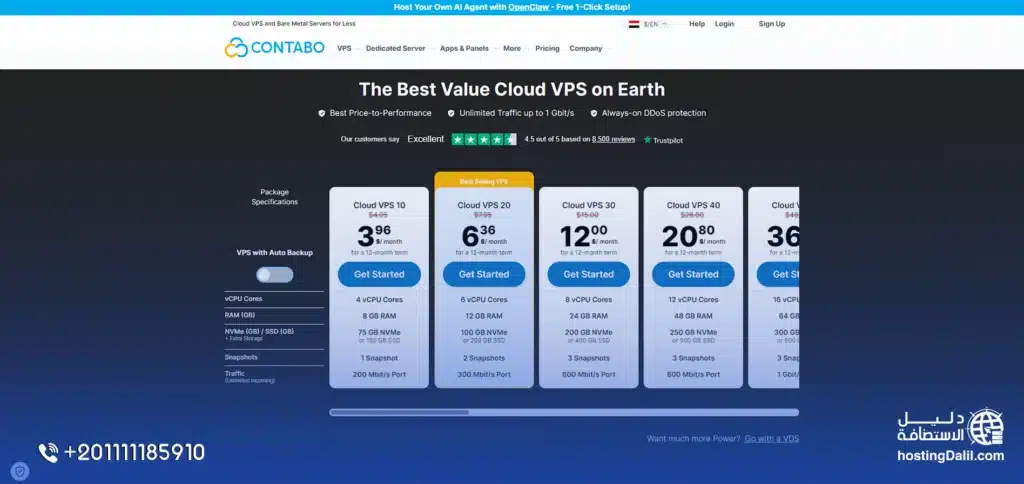Click shield icon beside Unlimited Traffic

[x=451, y=113]
